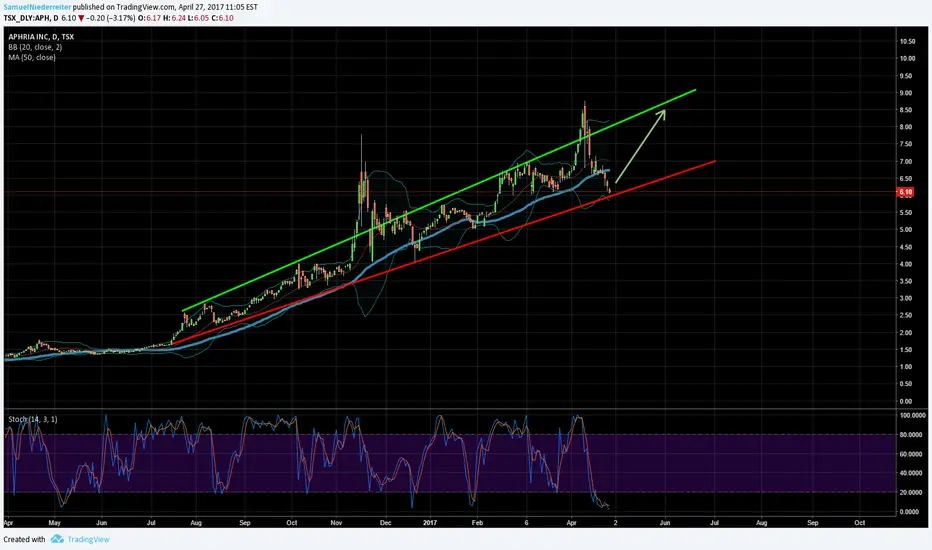Select the TSX_DLY:APH, D symbol text

tap(31, 18)
